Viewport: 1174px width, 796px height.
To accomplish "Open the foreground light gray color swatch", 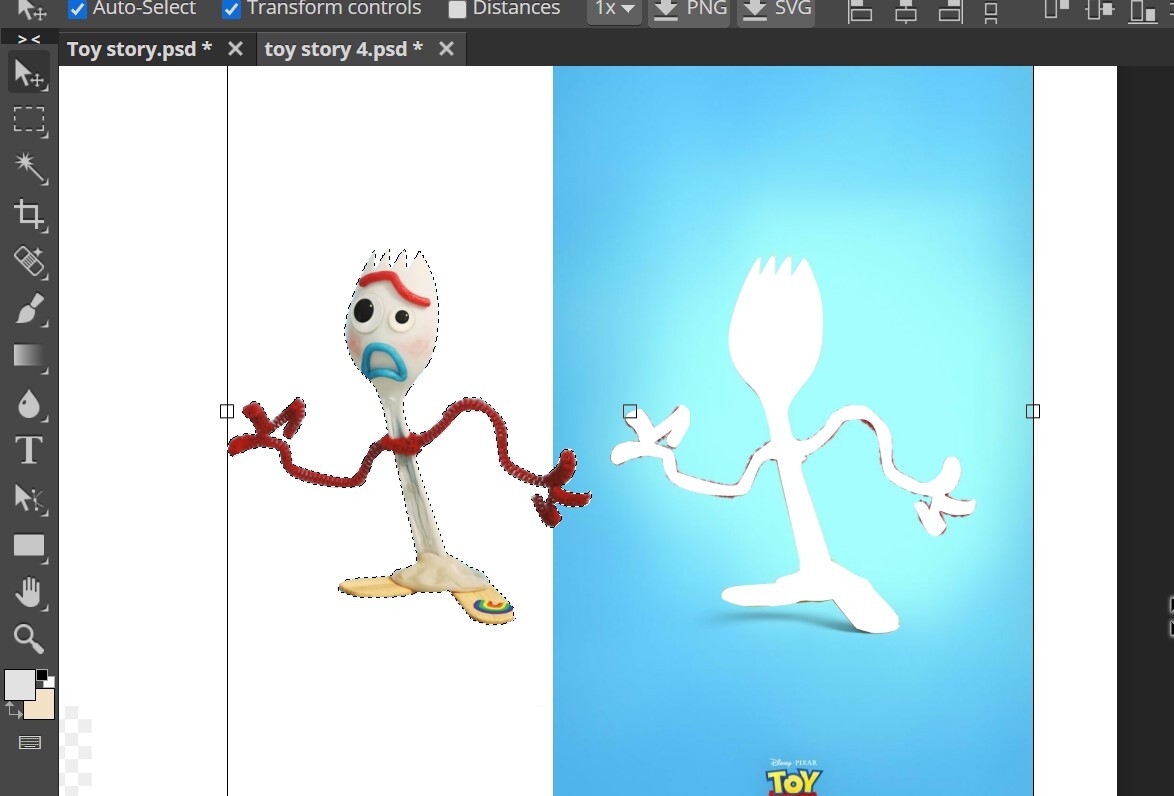I will coord(19,684).
